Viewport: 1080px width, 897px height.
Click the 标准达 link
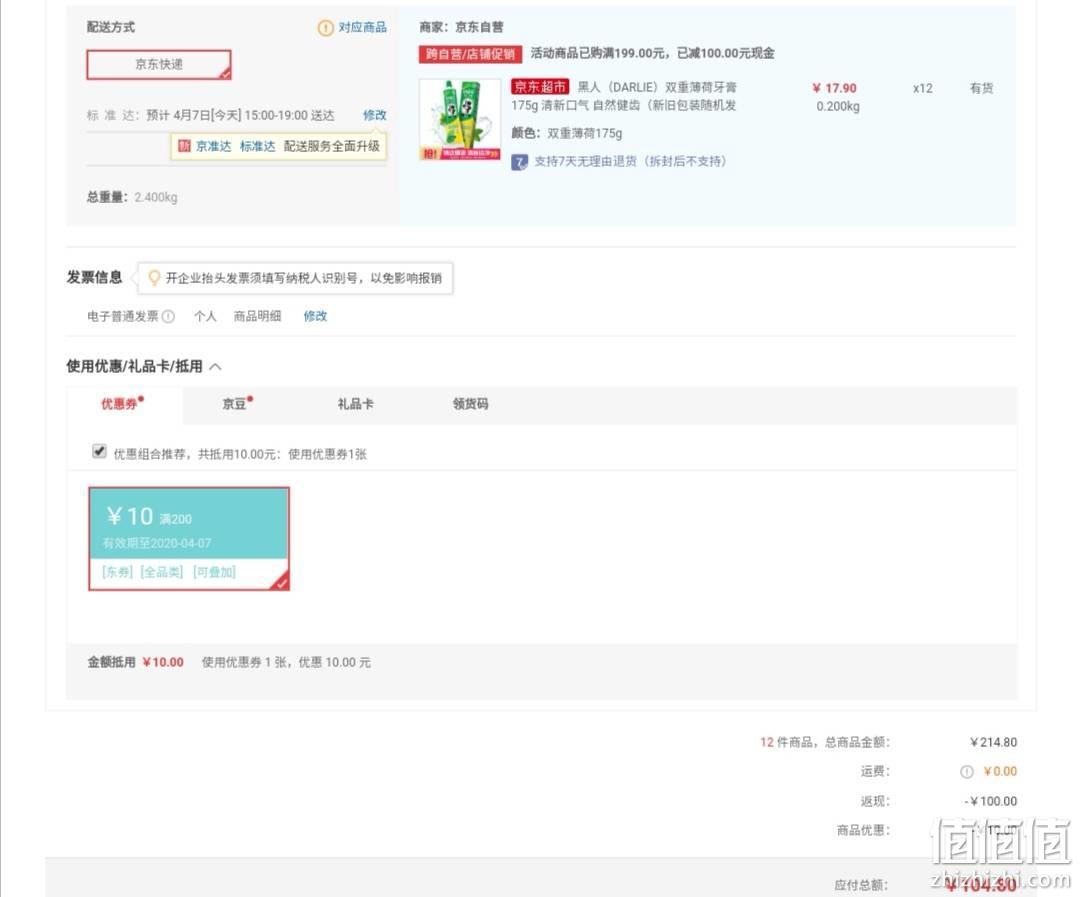[x=257, y=146]
